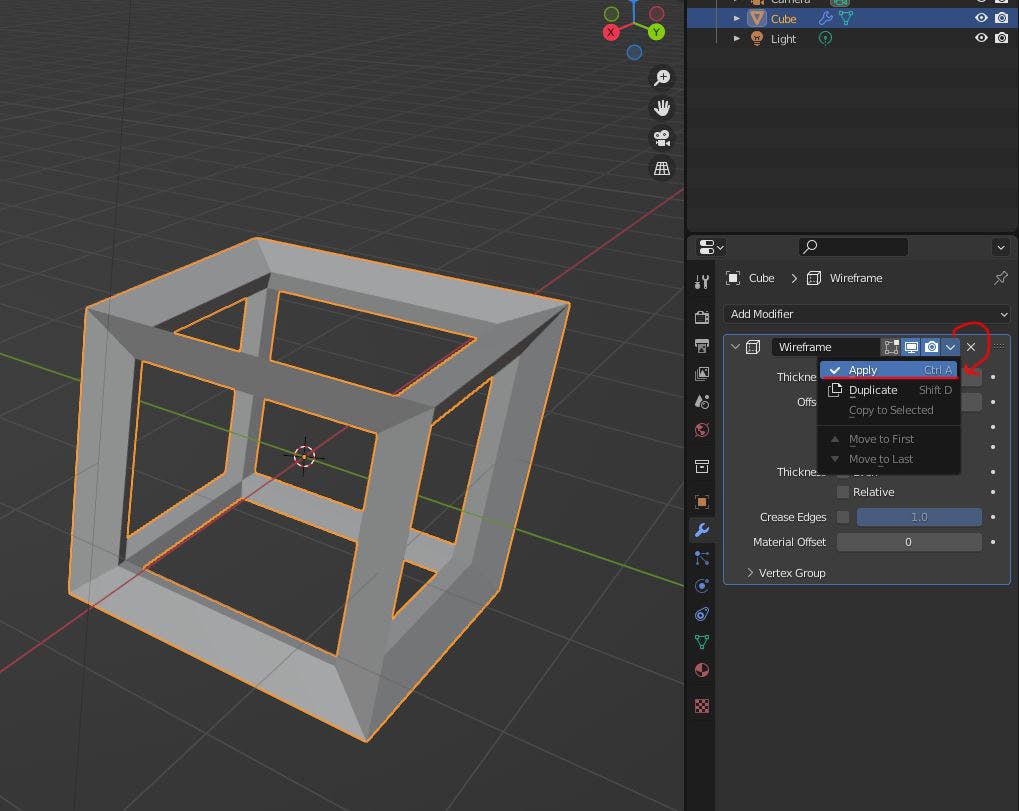The width and height of the screenshot is (1019, 811).
Task: Remove the Wireframe modifier with X button
Action: coord(971,347)
